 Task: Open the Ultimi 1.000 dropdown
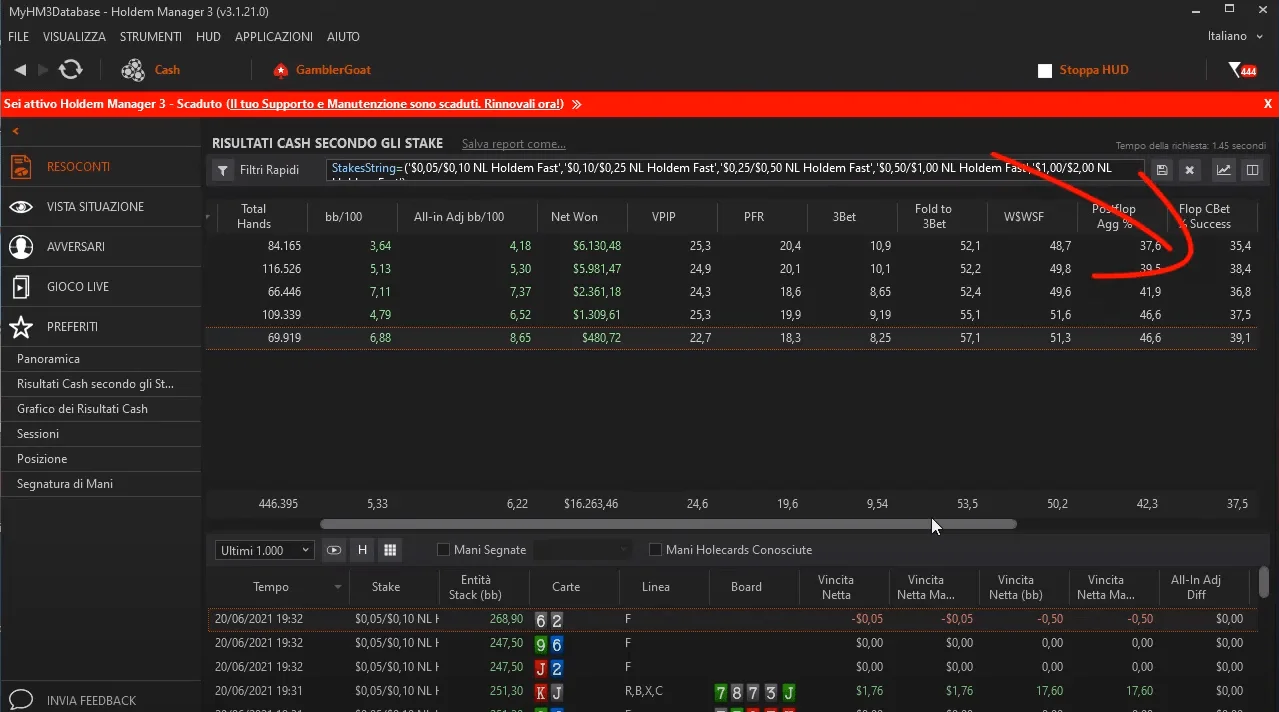(x=265, y=550)
